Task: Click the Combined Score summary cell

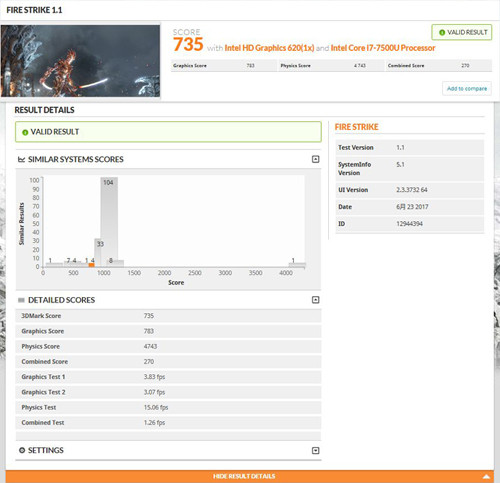Action: point(439,66)
